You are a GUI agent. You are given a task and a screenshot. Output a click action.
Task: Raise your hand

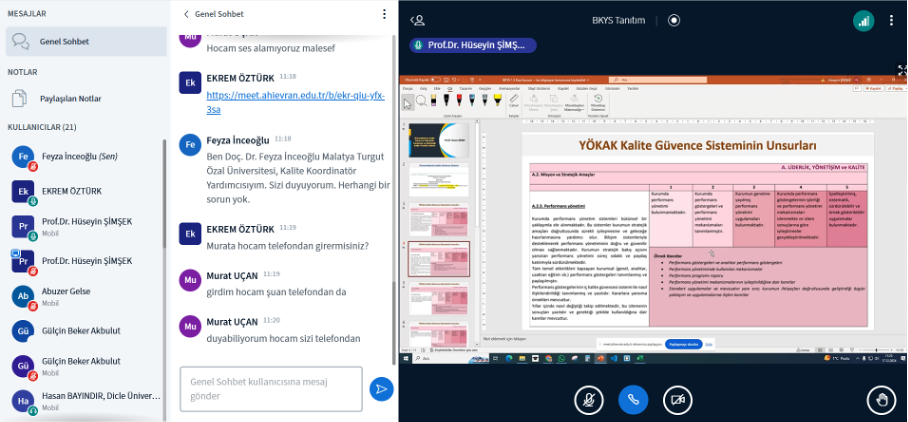(x=881, y=399)
